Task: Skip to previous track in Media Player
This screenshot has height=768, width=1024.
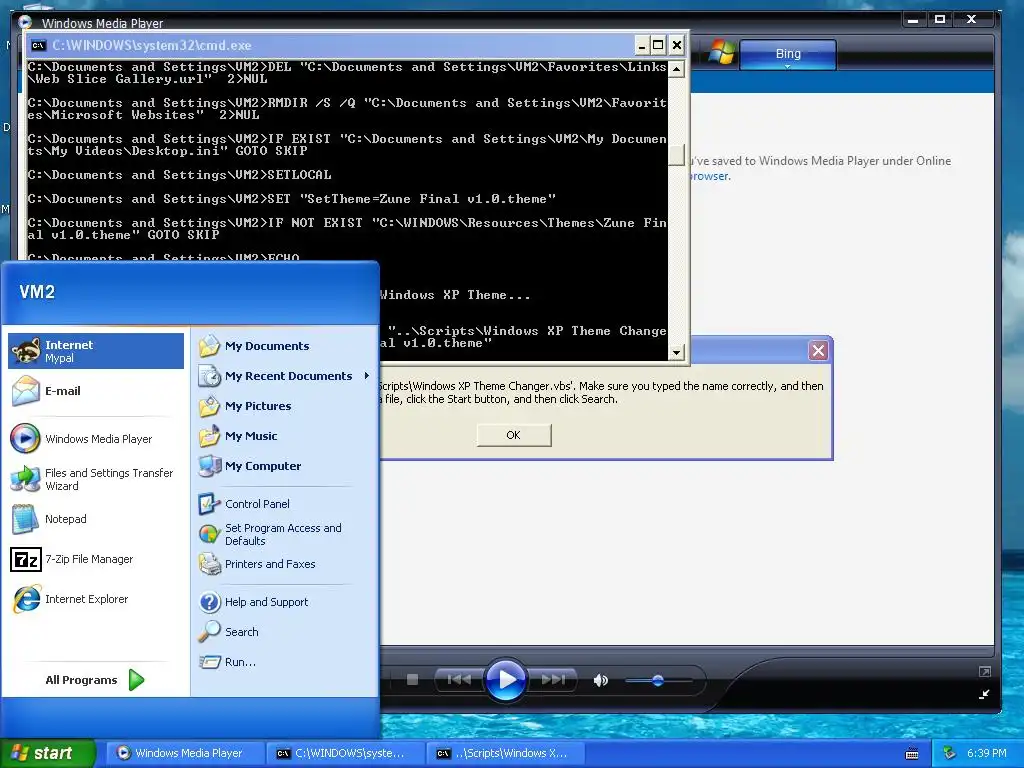Action: pyautogui.click(x=460, y=680)
